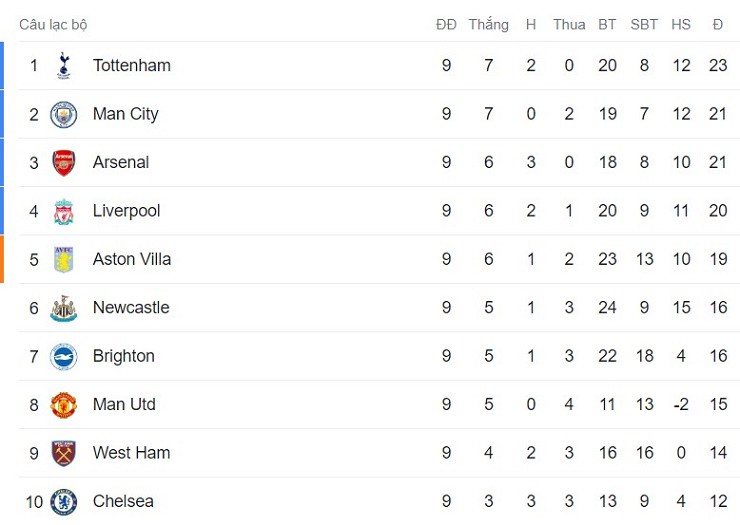Click the orange qualification marker beside Aston Villa
This screenshot has width=740, height=525.
tap(2, 260)
